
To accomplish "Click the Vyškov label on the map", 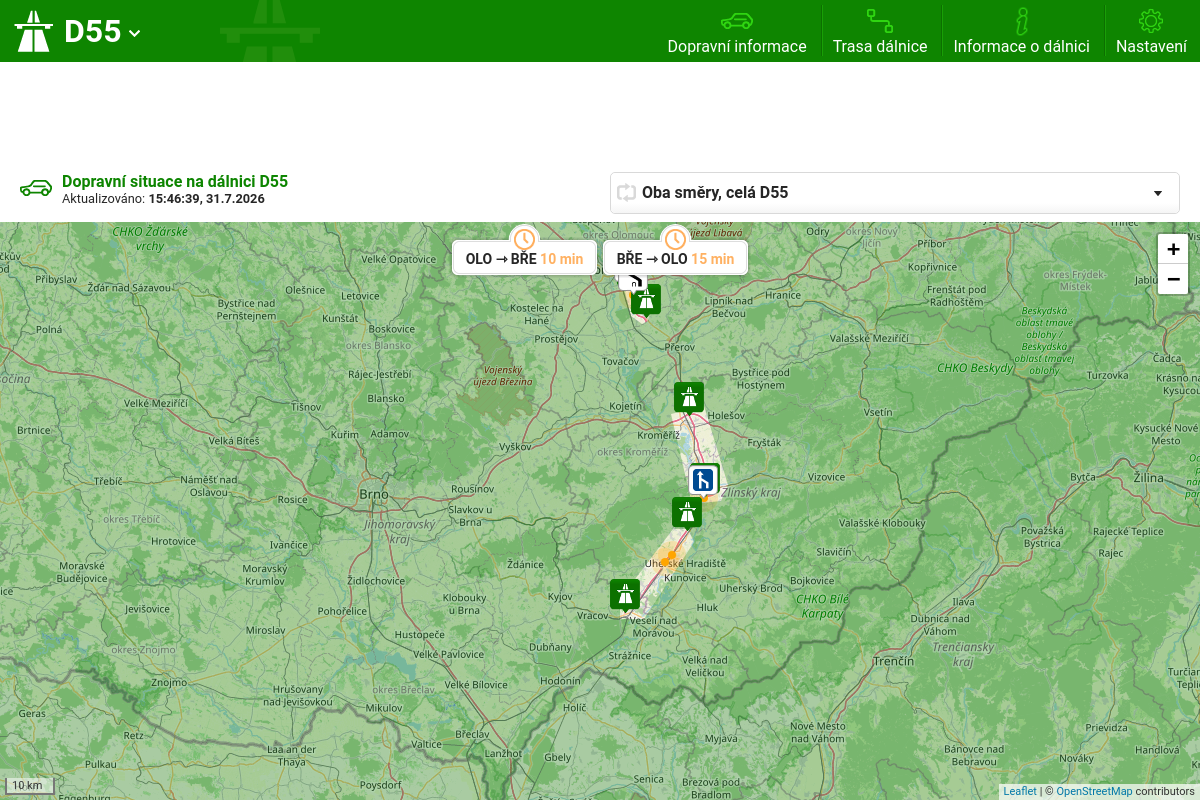I will click(x=514, y=446).
